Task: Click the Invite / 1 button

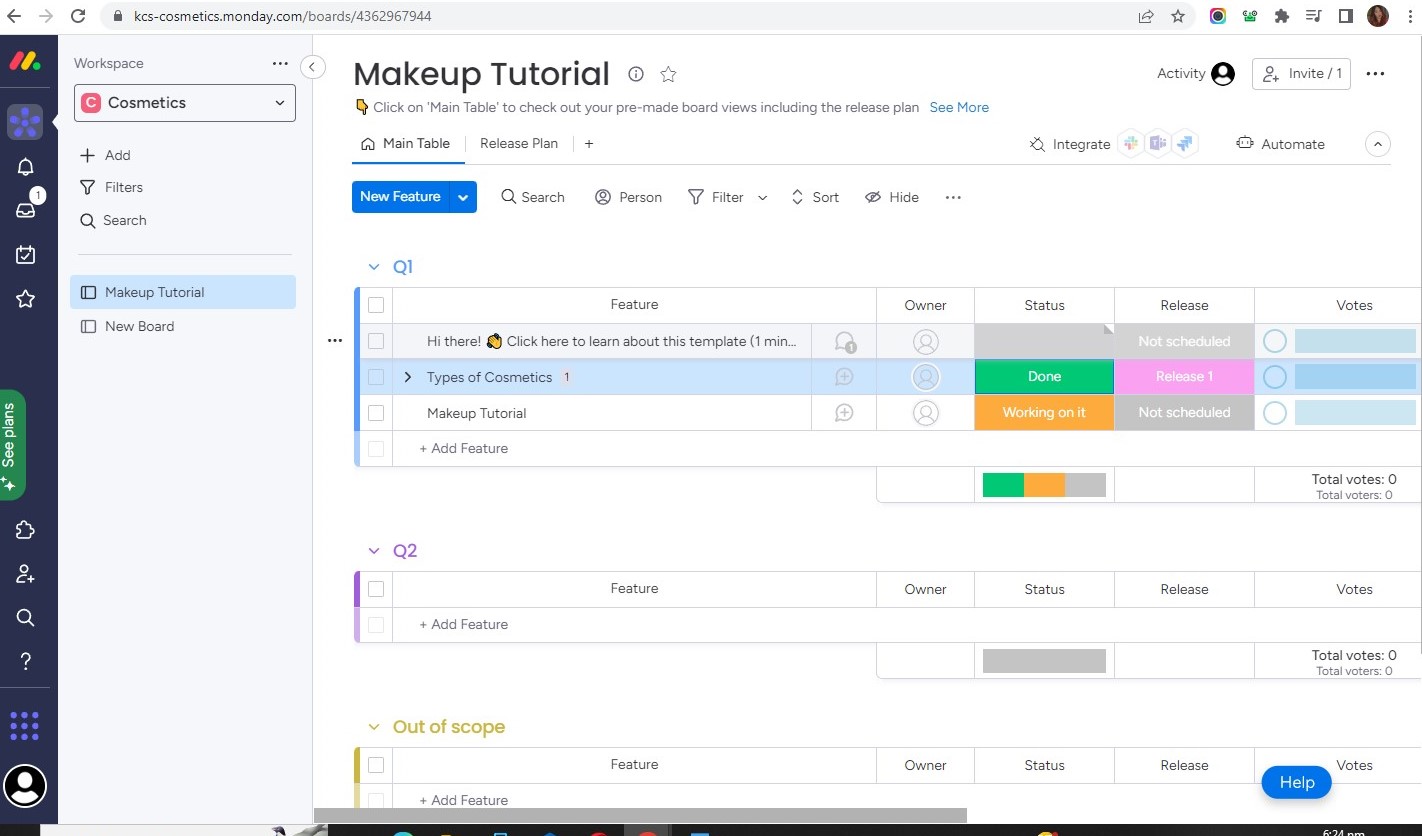Action: 1301,73
